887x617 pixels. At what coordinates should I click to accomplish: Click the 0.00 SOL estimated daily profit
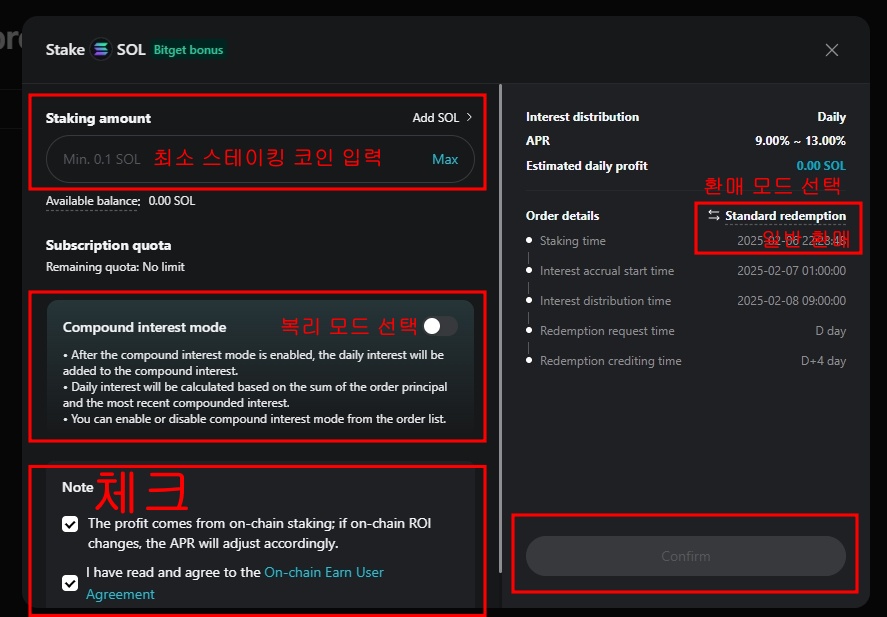point(821,166)
